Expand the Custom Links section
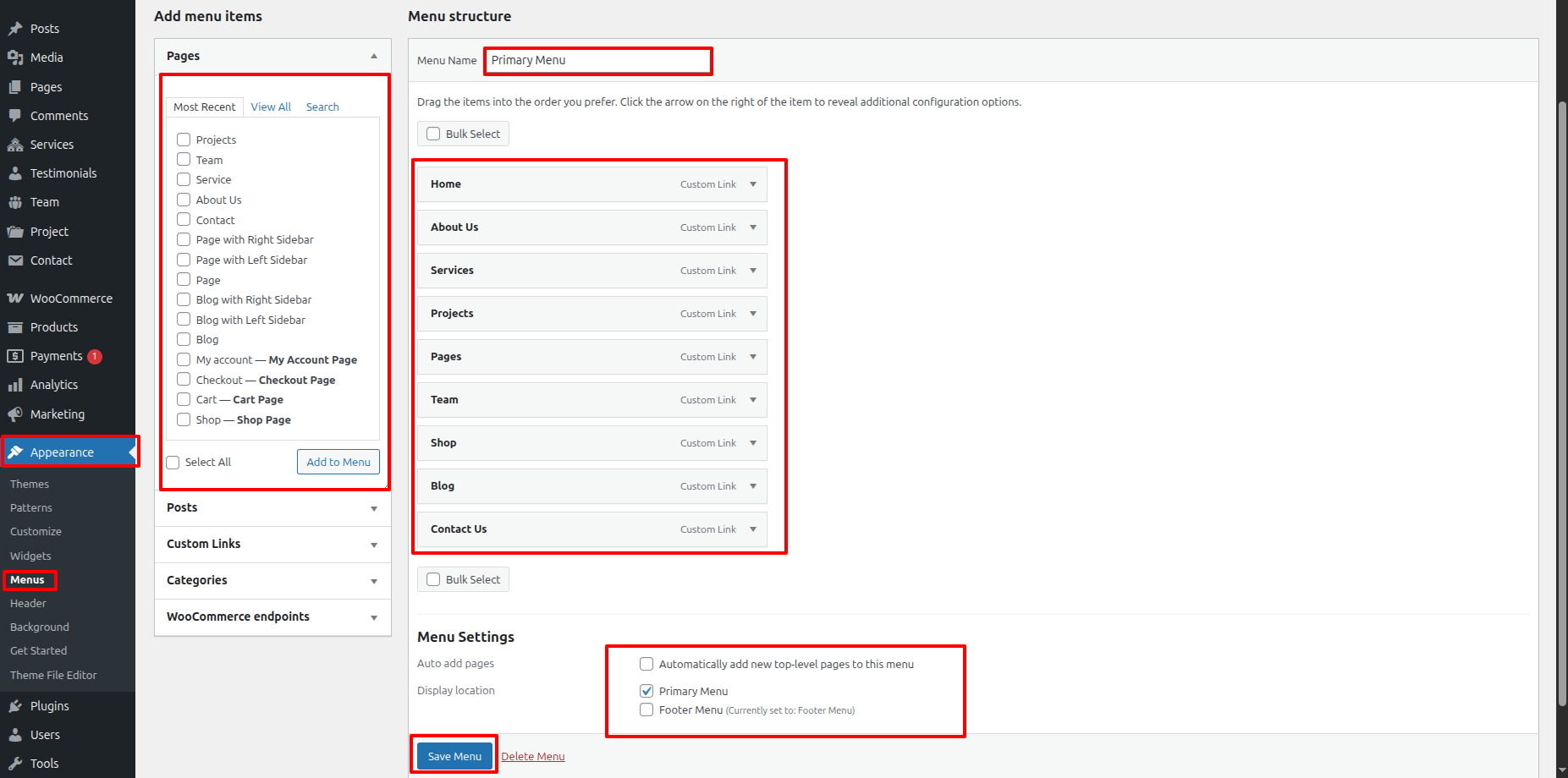Image resolution: width=1568 pixels, height=778 pixels. point(373,545)
